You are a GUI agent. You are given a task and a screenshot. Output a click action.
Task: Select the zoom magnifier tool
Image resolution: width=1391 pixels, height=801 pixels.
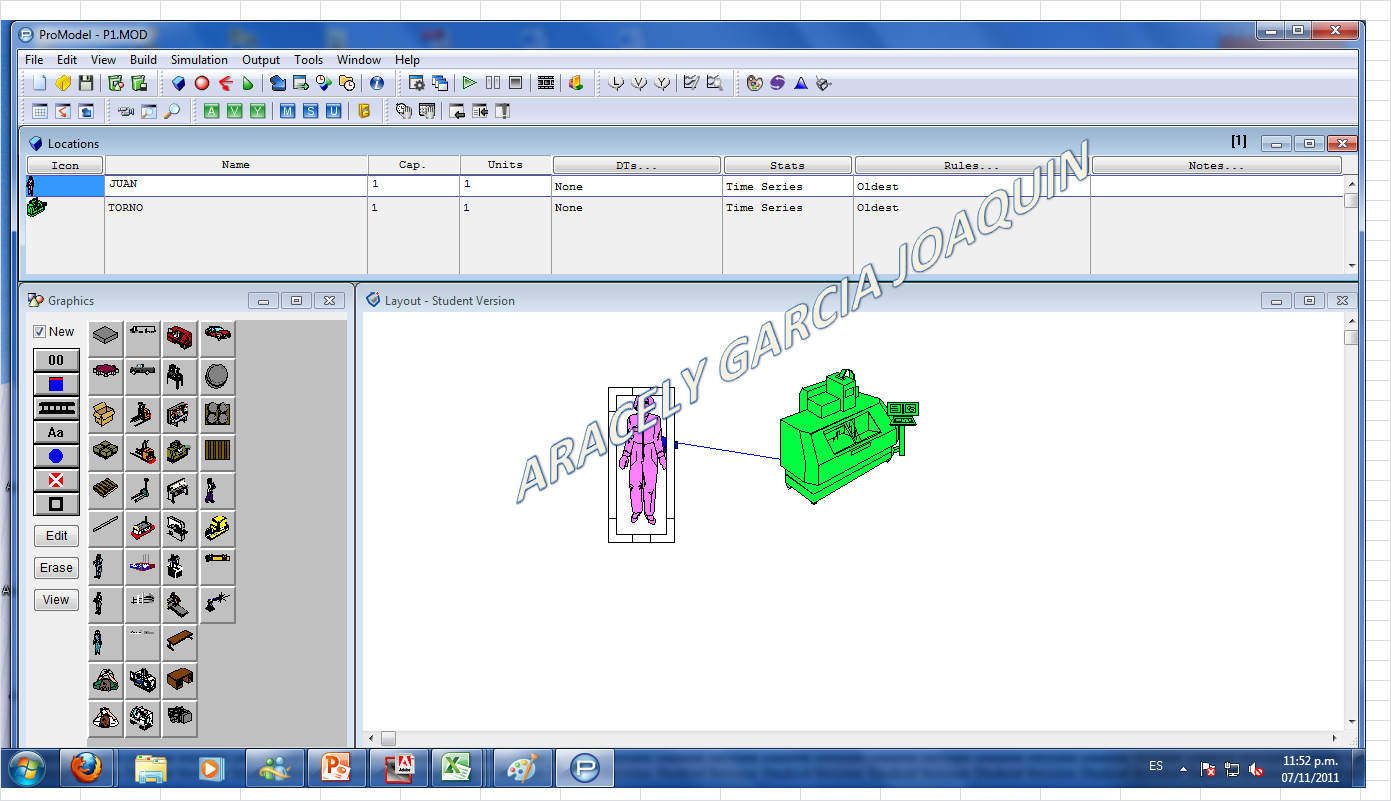click(172, 111)
